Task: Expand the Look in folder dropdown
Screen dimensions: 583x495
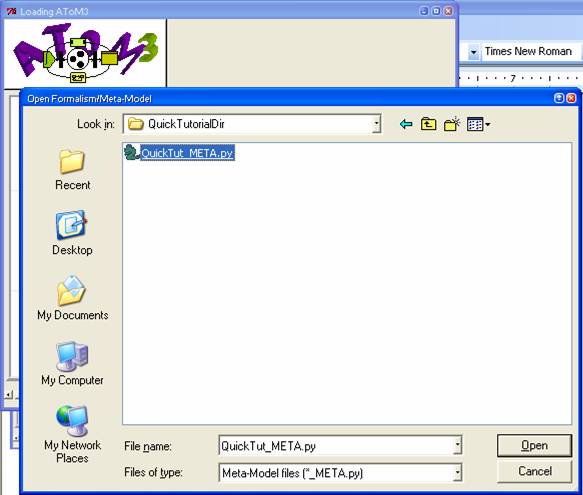Action: [376, 124]
